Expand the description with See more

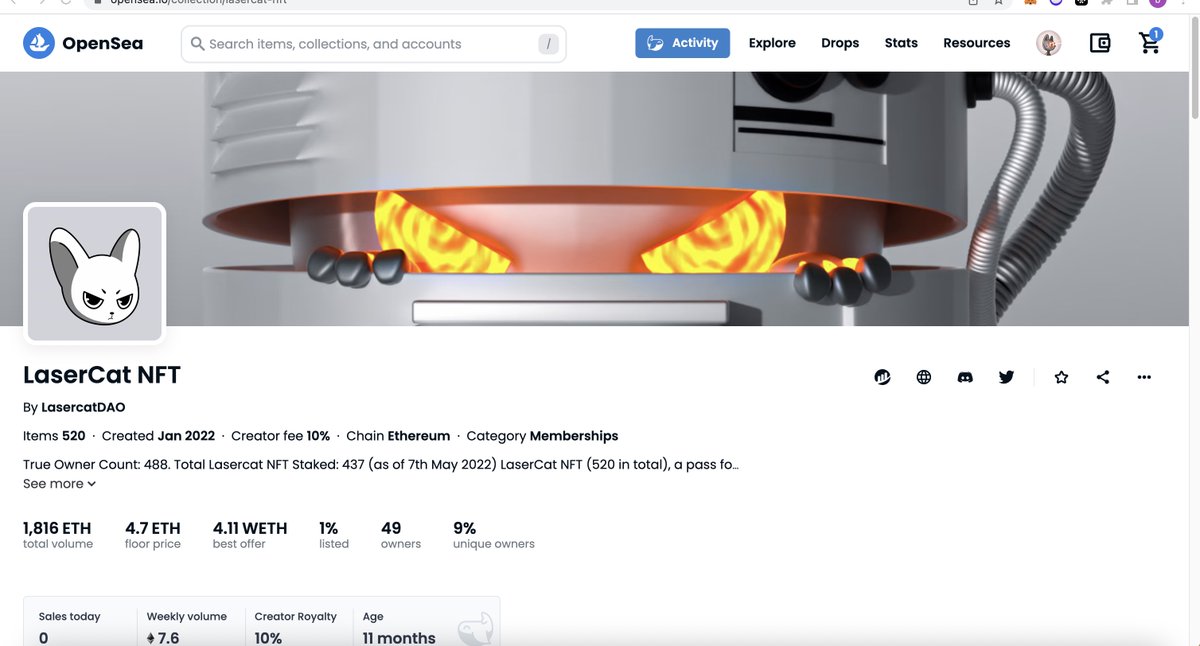tap(60, 484)
